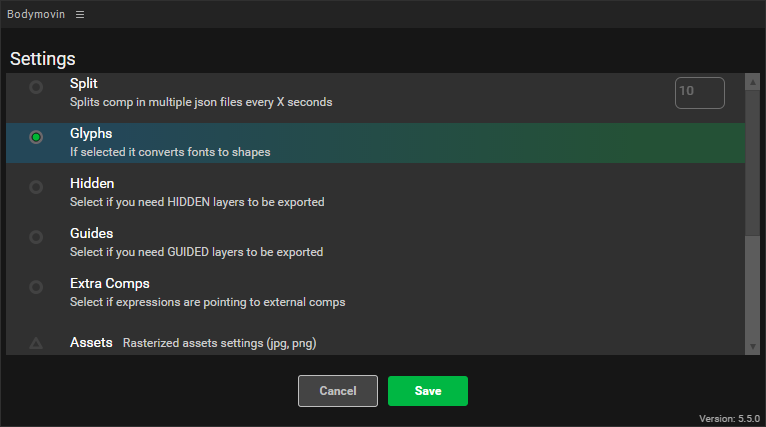Click the Split setting label
Image resolution: width=766 pixels, height=427 pixels.
pyautogui.click(x=84, y=84)
